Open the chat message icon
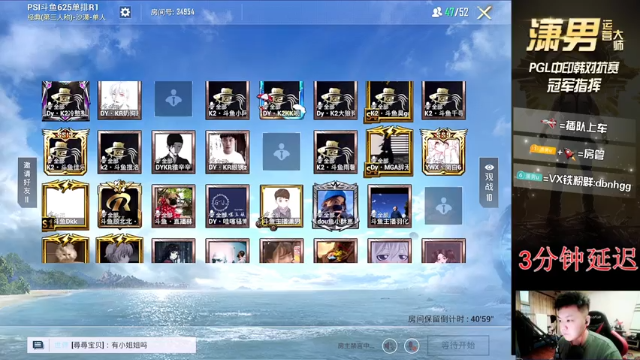 click(x=38, y=345)
